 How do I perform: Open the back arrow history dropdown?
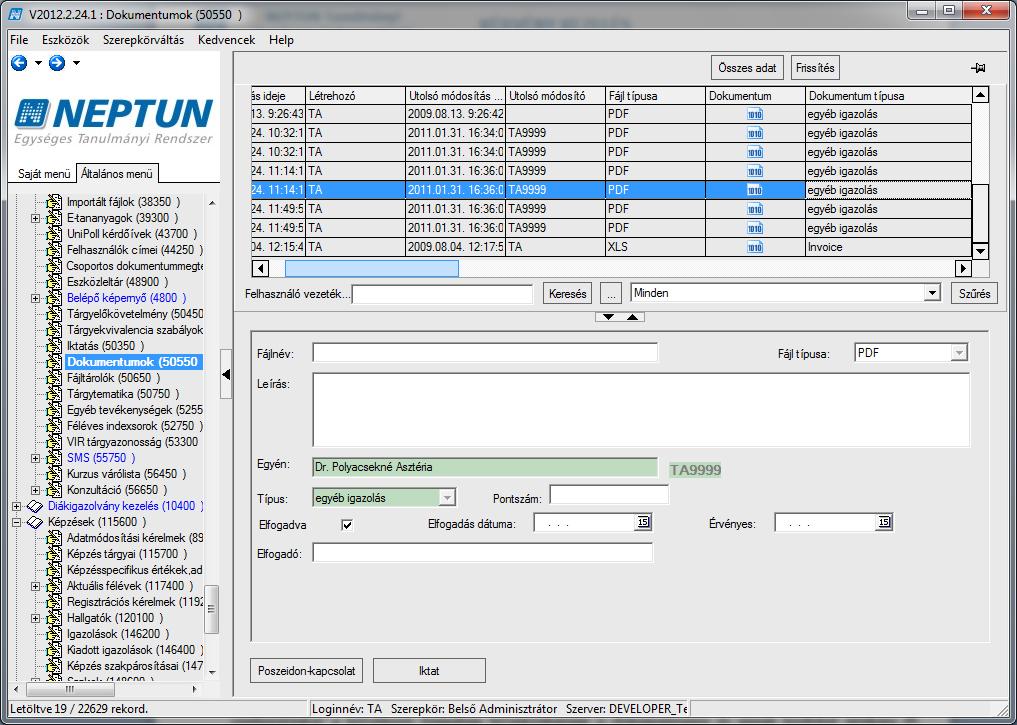[38, 63]
